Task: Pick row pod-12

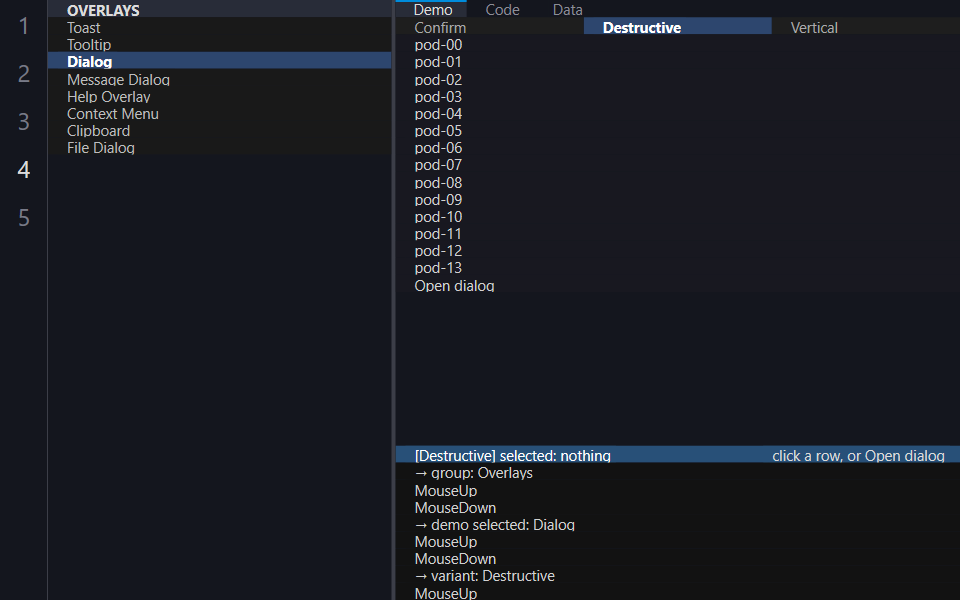Action: (x=678, y=251)
